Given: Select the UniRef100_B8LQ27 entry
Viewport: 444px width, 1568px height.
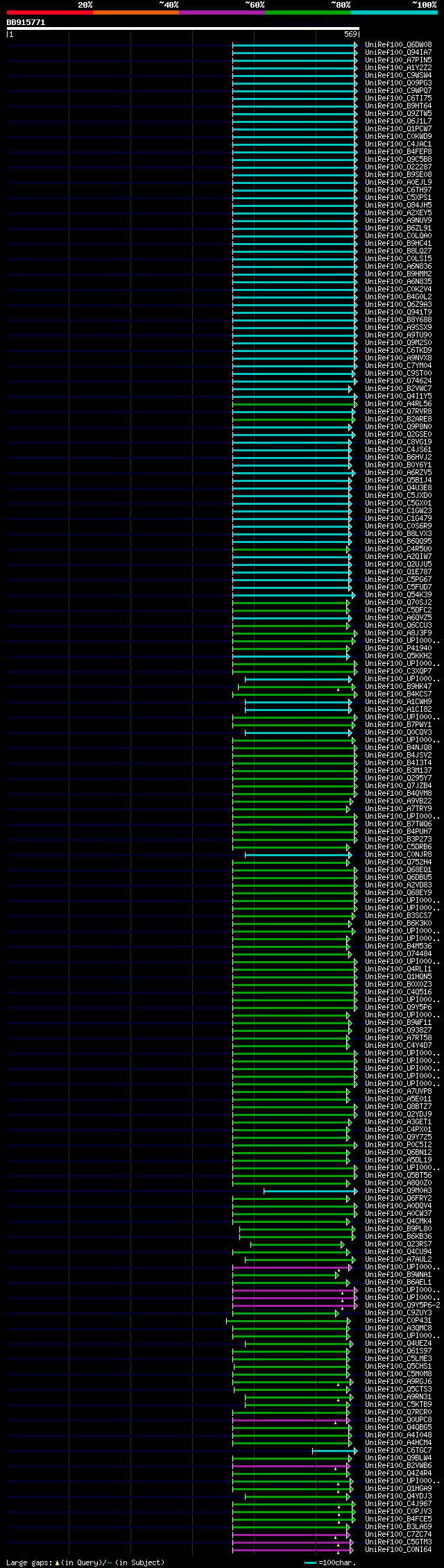Looking at the screenshot, I should (398, 251).
